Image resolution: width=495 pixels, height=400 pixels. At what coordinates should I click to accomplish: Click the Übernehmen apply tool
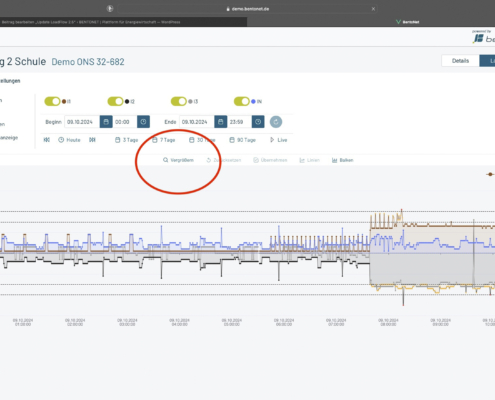tap(270, 160)
